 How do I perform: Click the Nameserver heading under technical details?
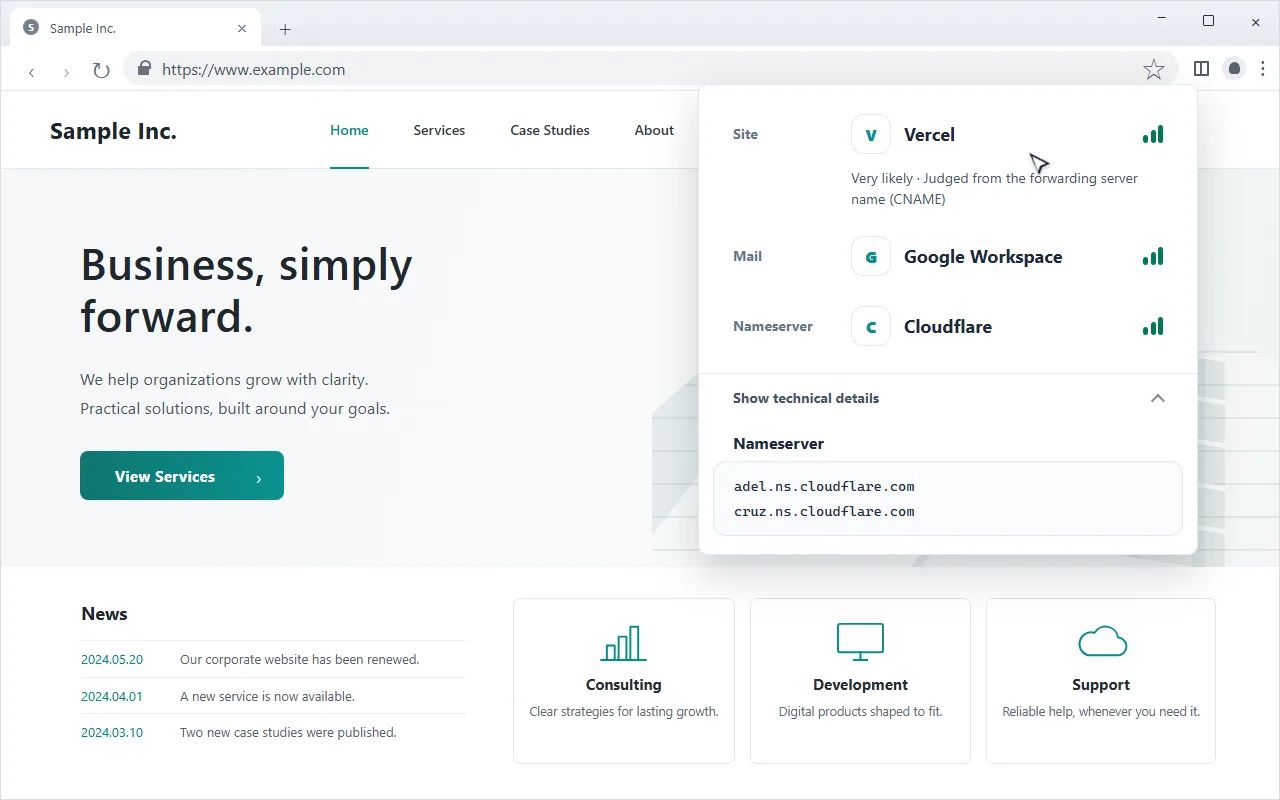778,444
